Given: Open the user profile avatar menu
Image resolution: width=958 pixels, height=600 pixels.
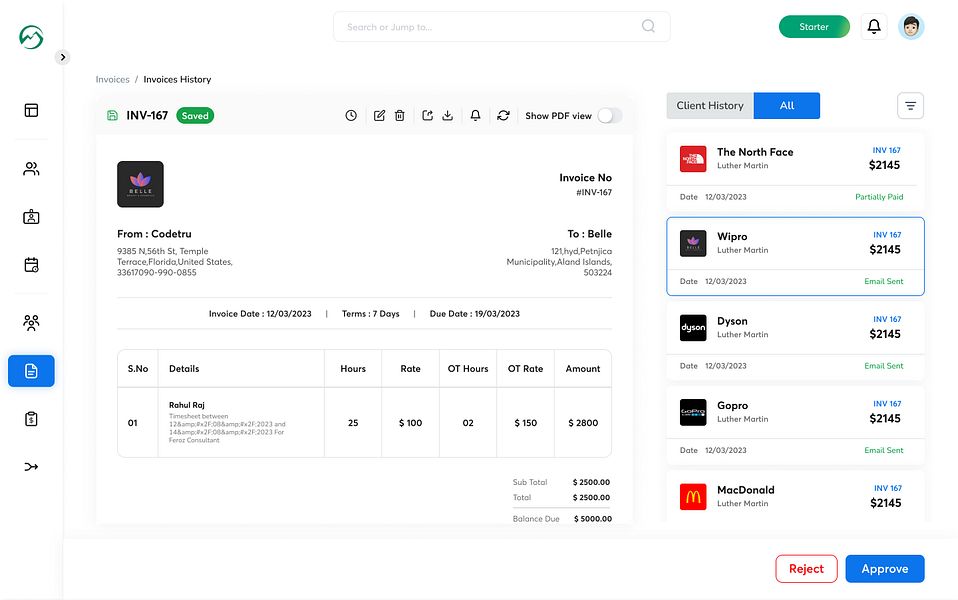Looking at the screenshot, I should pyautogui.click(x=911, y=27).
